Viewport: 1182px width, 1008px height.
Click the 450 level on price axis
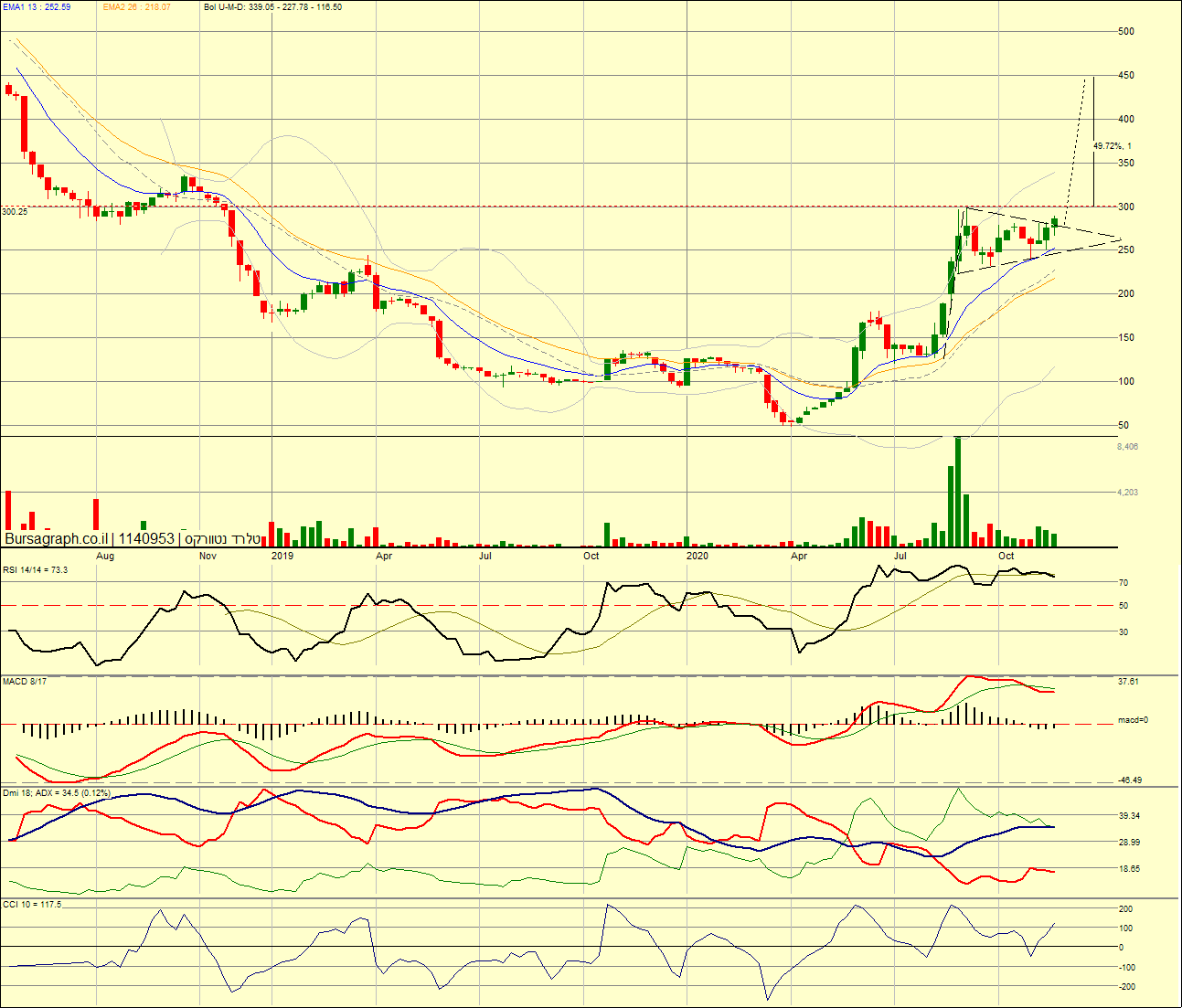[1126, 76]
